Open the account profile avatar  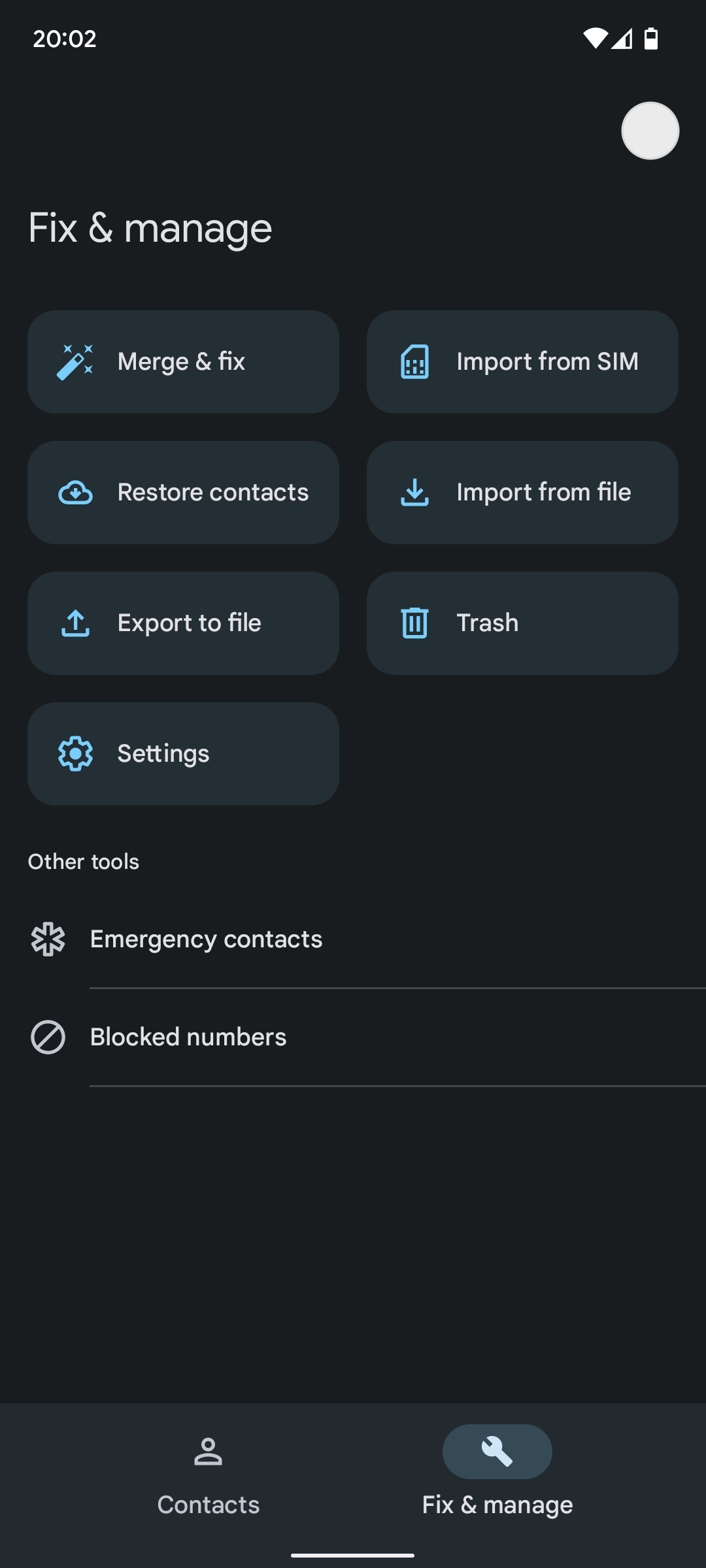coord(650,131)
